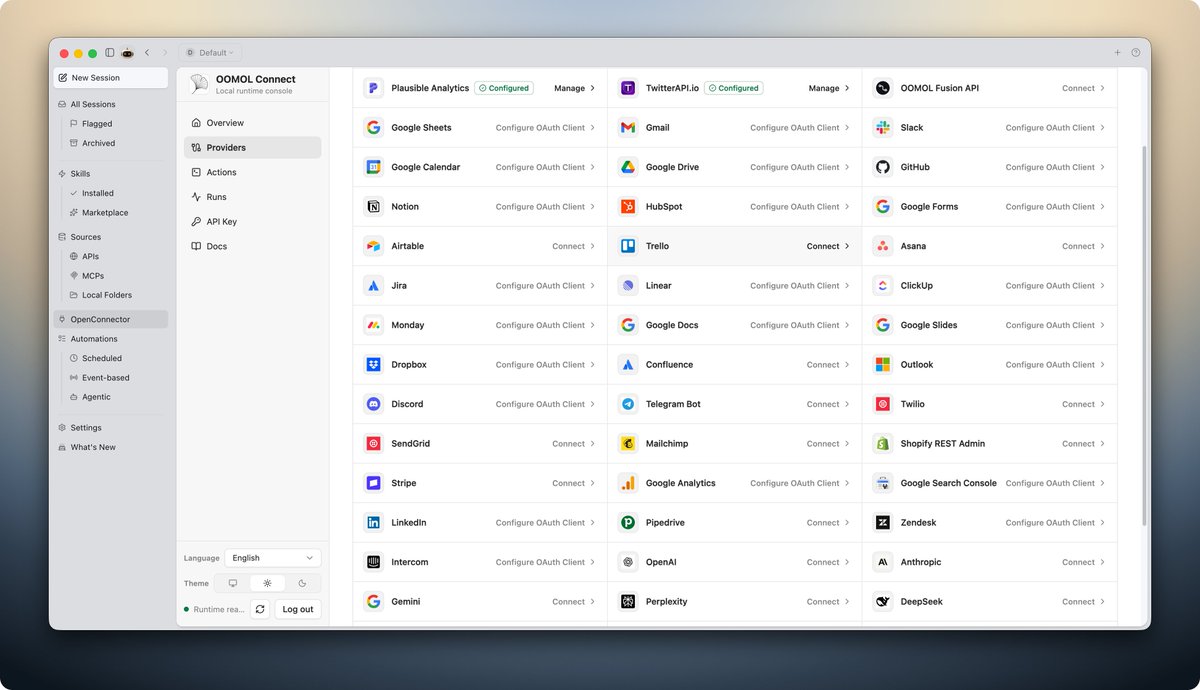Go to the Actions section
This screenshot has width=1200, height=690.
pyautogui.click(x=252, y=172)
